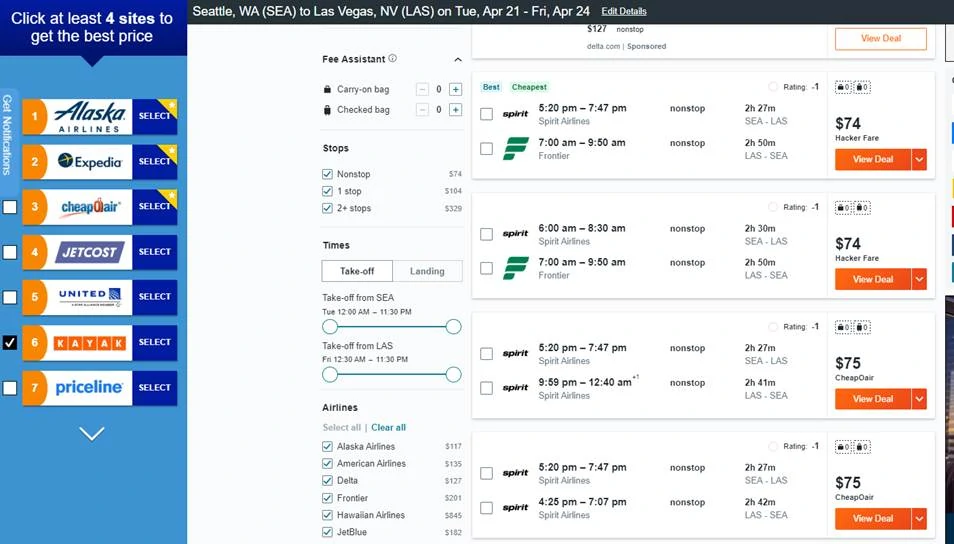The height and width of the screenshot is (544, 954).
Task: Click right handle of Take-off from LAS slider
Action: [x=453, y=375]
